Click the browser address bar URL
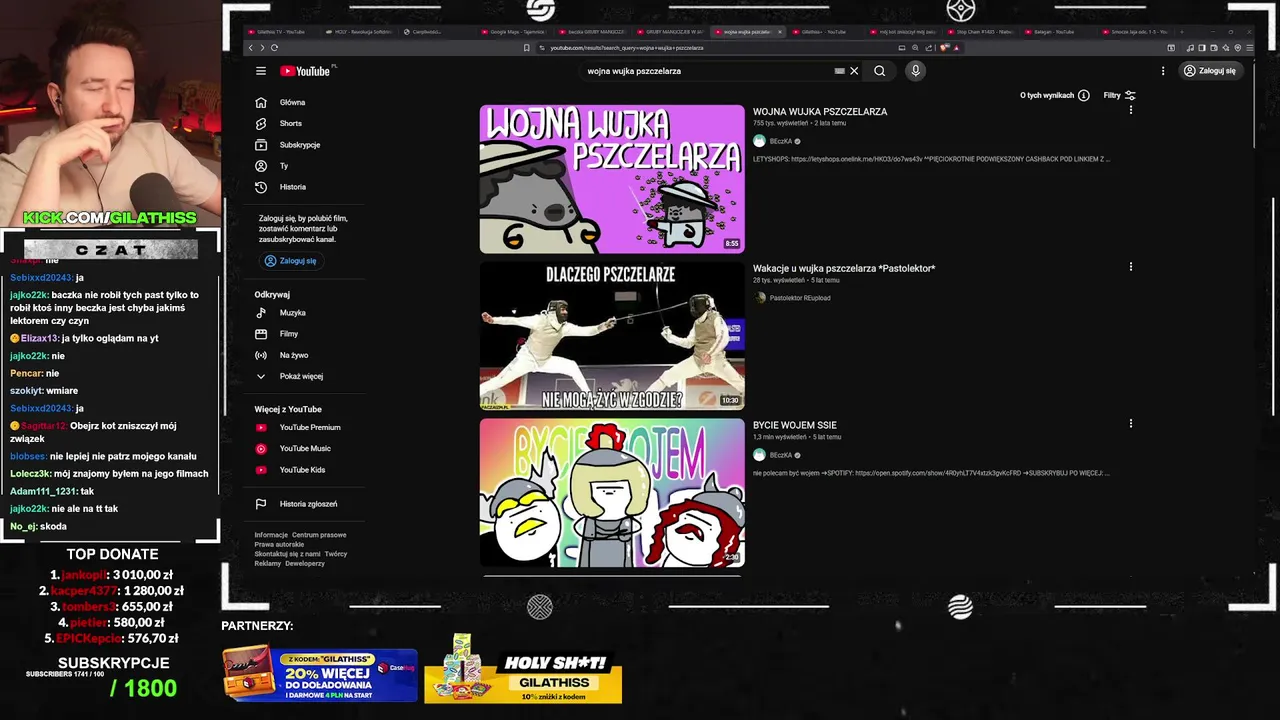Image resolution: width=1280 pixels, height=720 pixels. pyautogui.click(x=626, y=48)
